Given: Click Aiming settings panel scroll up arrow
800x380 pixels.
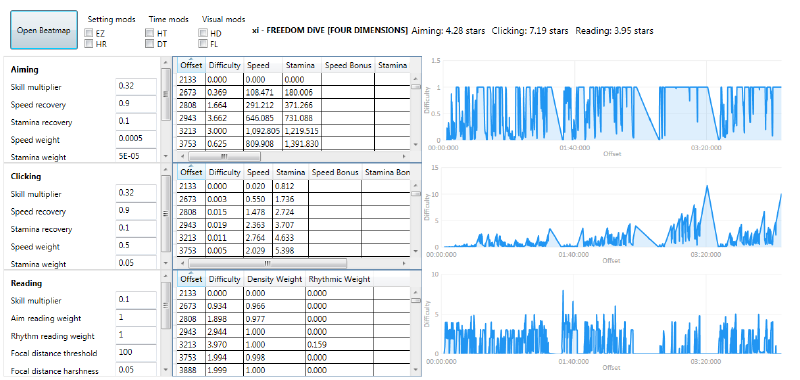Looking at the screenshot, I should [x=165, y=62].
